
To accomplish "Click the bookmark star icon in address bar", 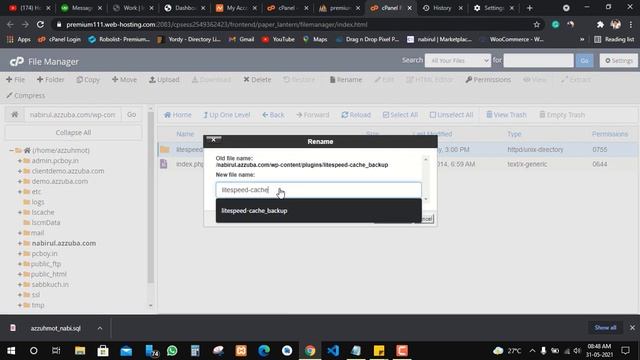I will click(x=536, y=24).
